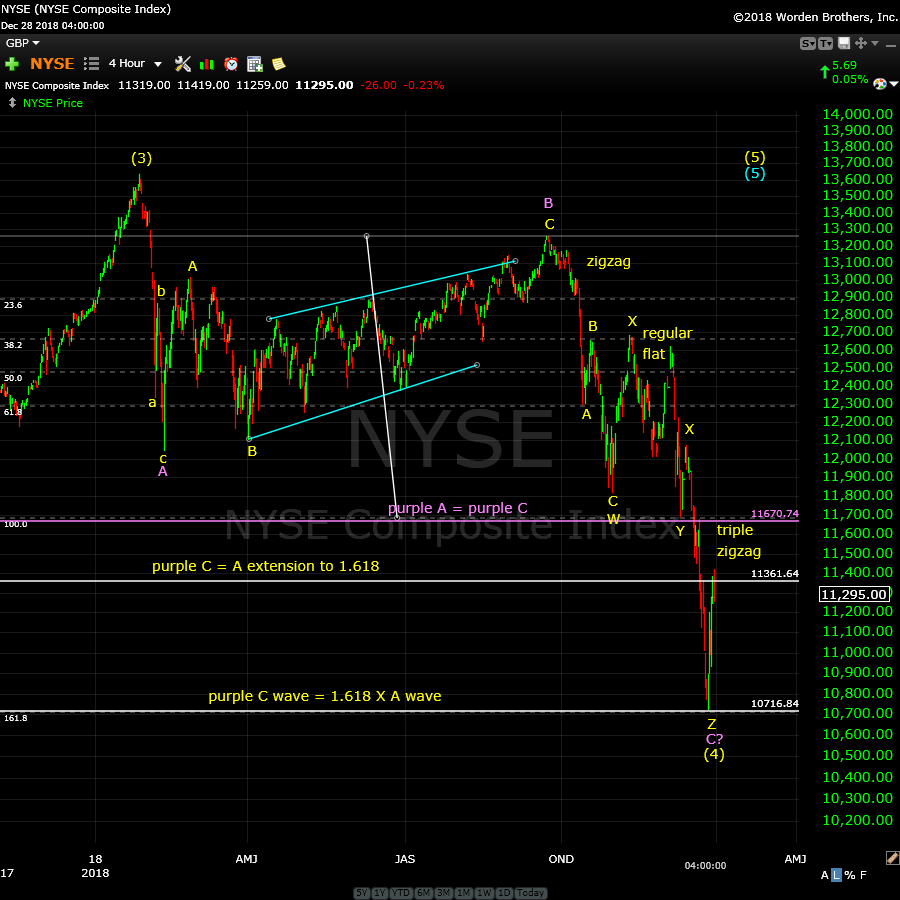Expand the arrow next to move icon
Viewport: 900px width, 900px height.
coord(875,43)
